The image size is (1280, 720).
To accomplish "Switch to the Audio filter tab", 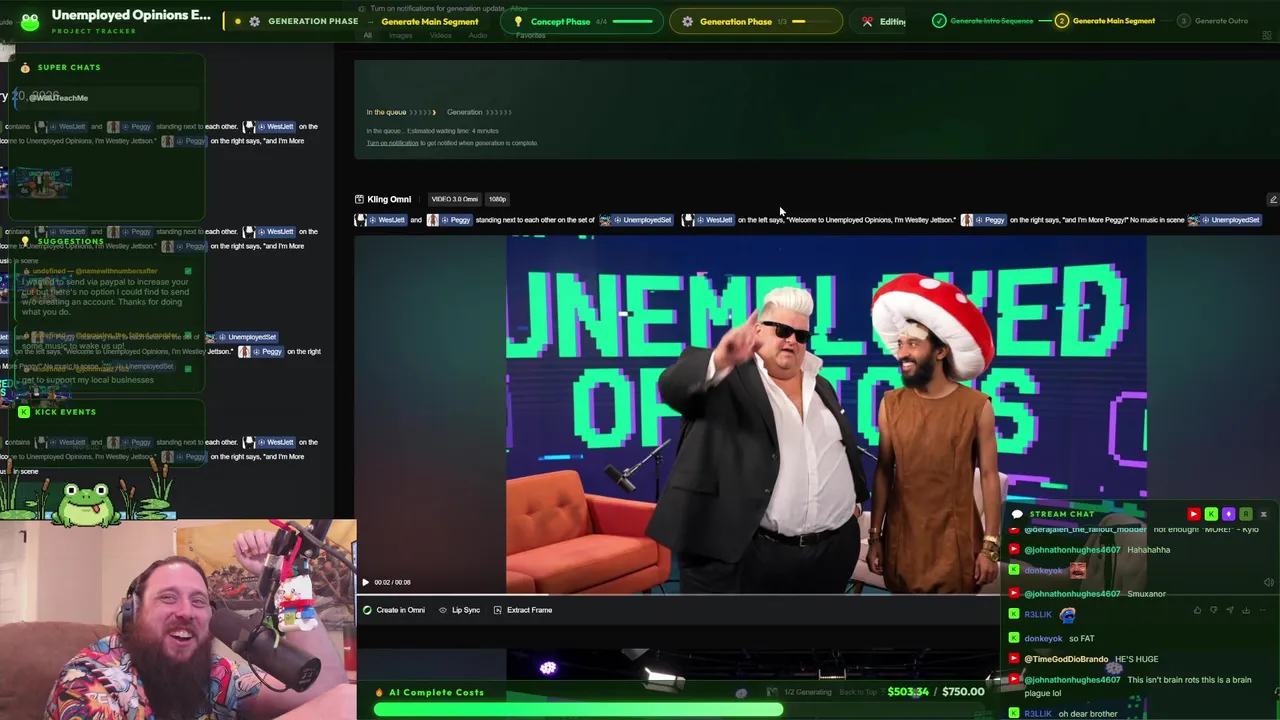I will click(x=478, y=35).
